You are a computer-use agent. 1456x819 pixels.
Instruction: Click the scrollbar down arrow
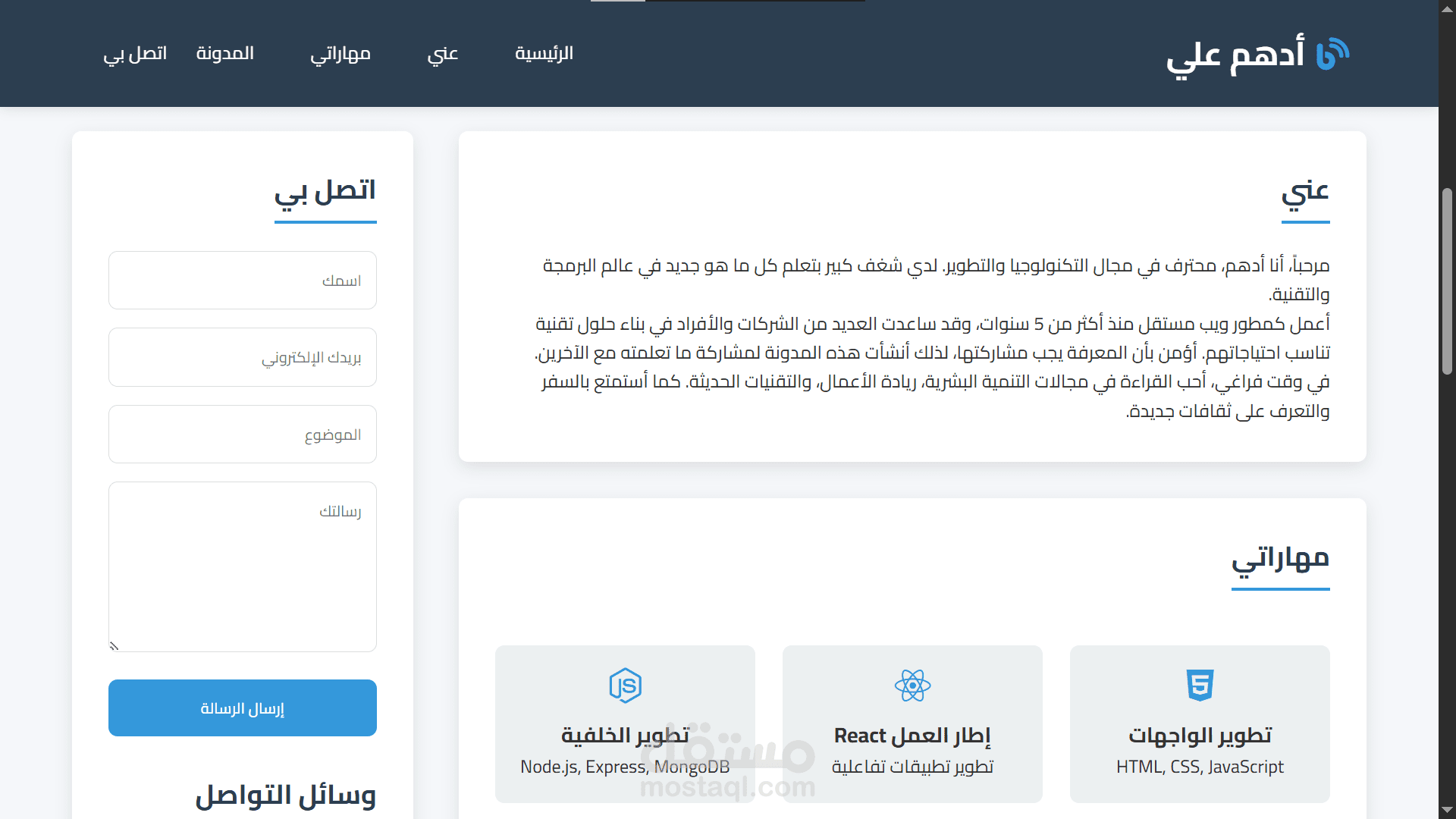1447,811
